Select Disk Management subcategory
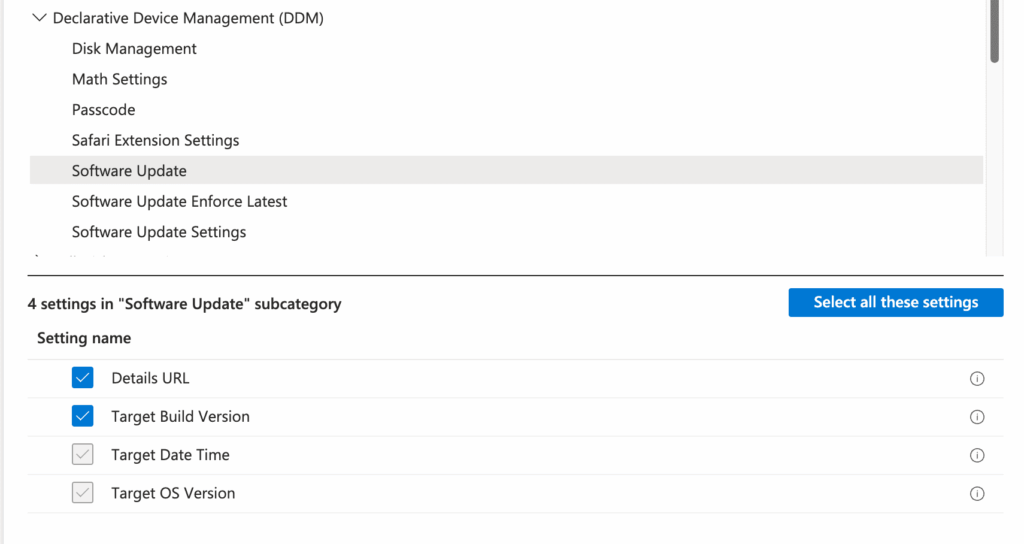Viewport: 1024px width, 544px height. (x=134, y=49)
